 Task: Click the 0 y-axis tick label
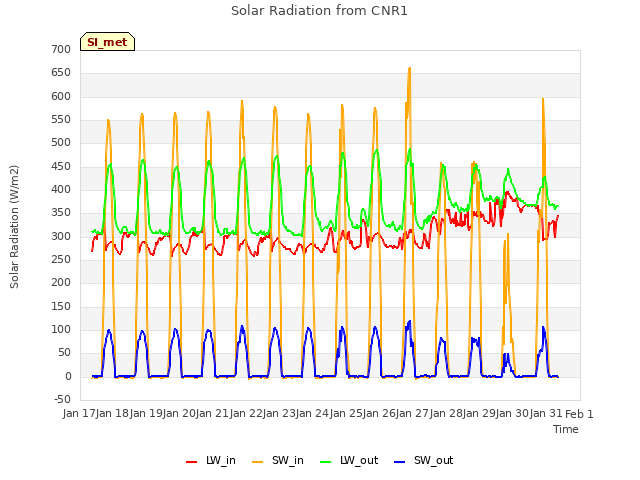pyautogui.click(x=68, y=376)
